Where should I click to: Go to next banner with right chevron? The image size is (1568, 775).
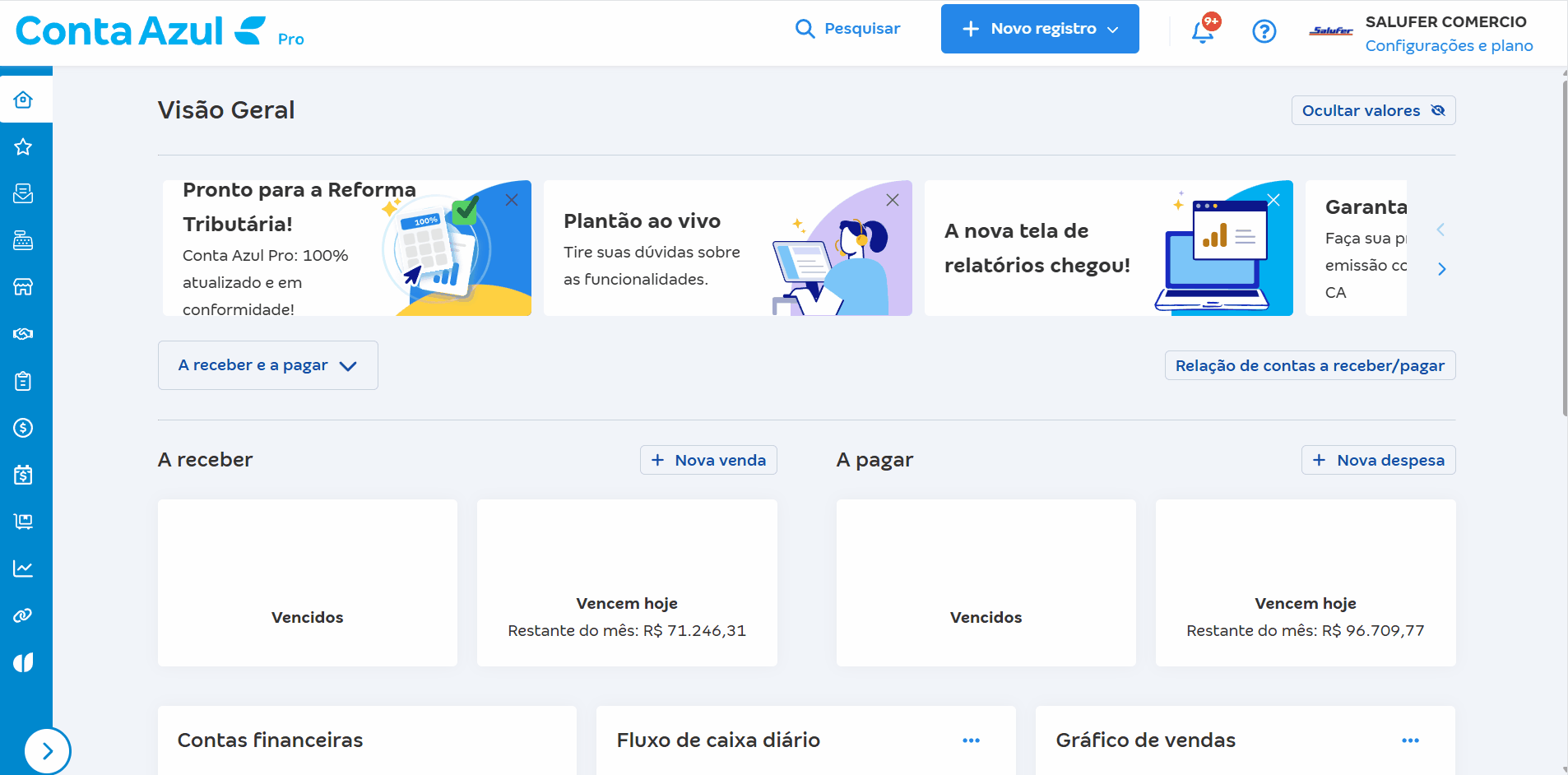click(x=1441, y=269)
